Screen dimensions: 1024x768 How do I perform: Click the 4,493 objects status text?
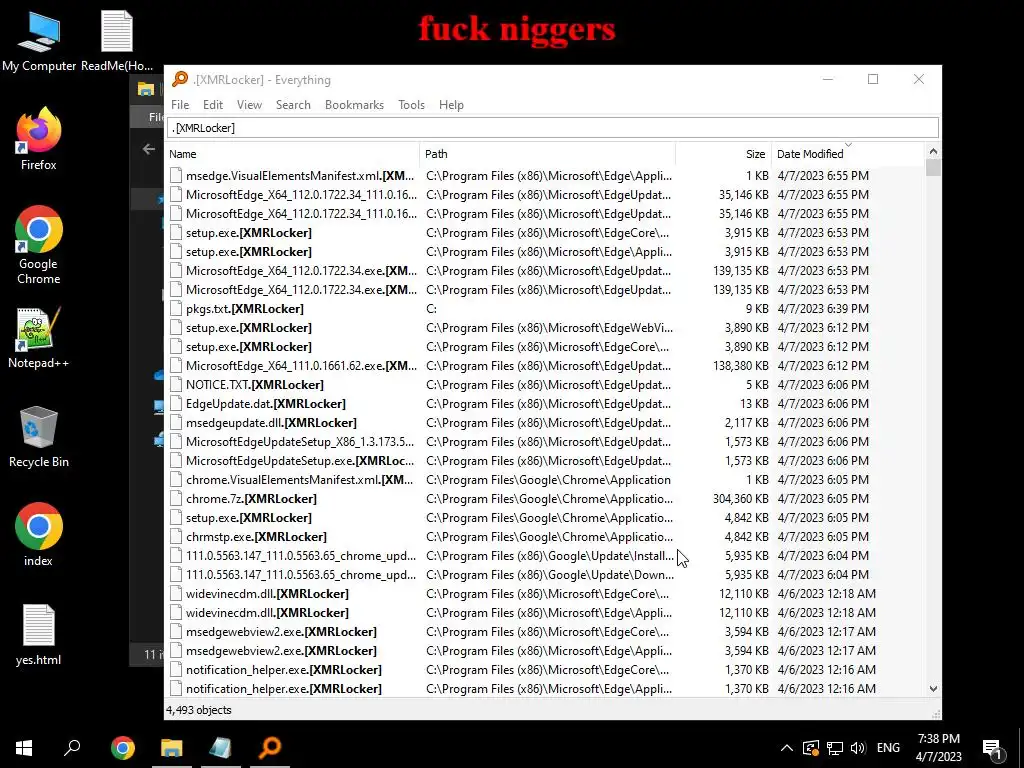click(199, 710)
